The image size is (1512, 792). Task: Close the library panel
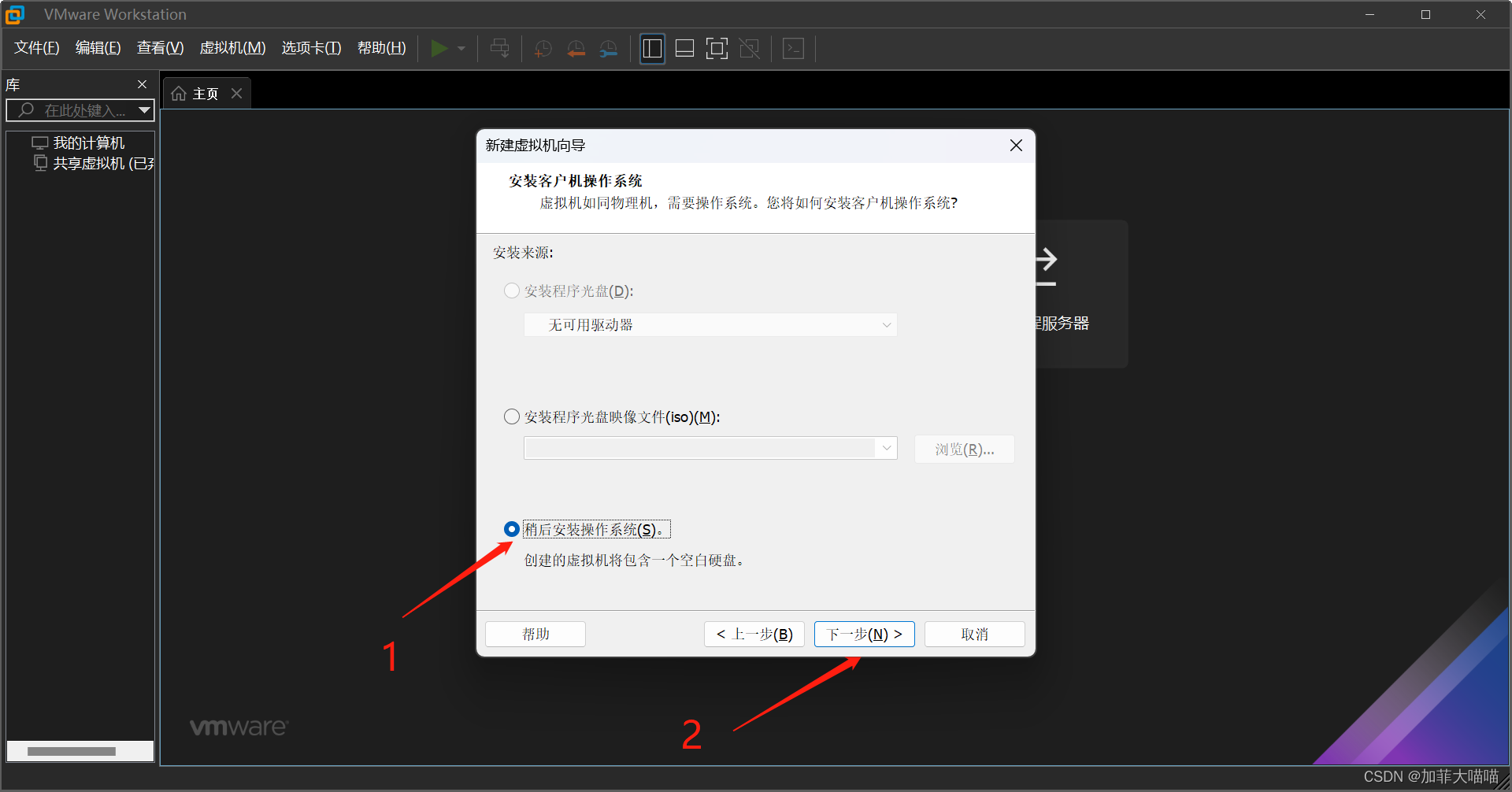pyautogui.click(x=142, y=84)
